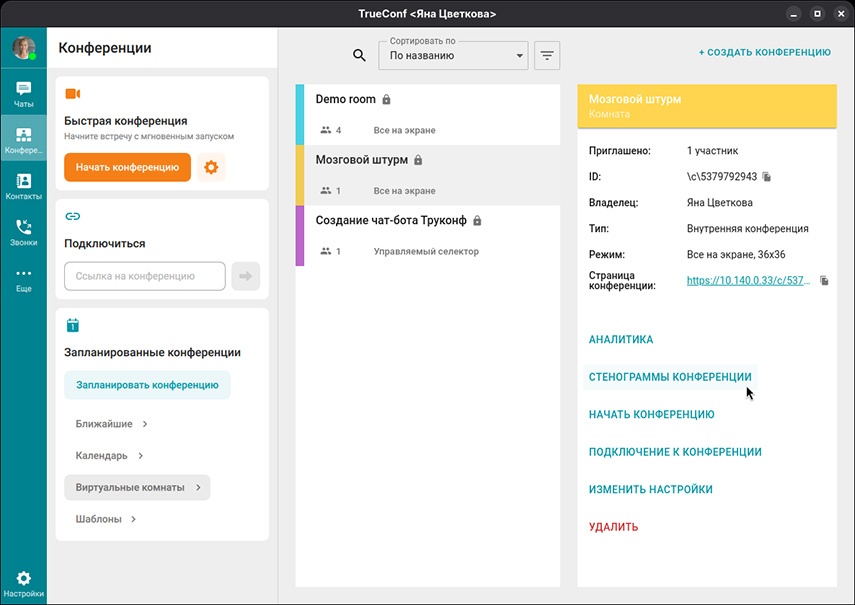Open the Еще (more) sidebar menu
Image resolution: width=855 pixels, height=605 pixels.
point(23,279)
